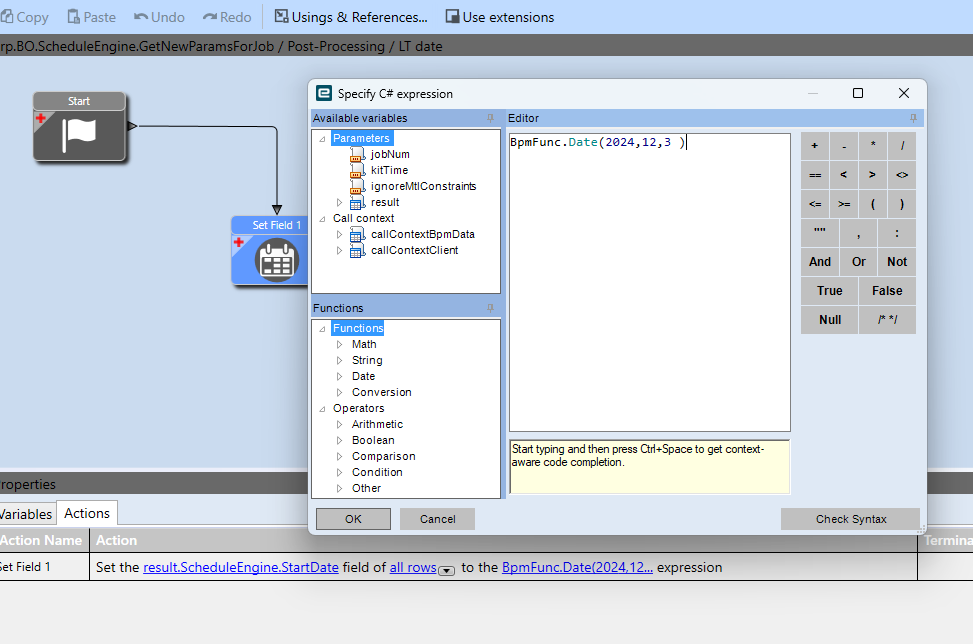This screenshot has height=644, width=973.
Task: Select jobNum parameter
Action: pos(390,154)
